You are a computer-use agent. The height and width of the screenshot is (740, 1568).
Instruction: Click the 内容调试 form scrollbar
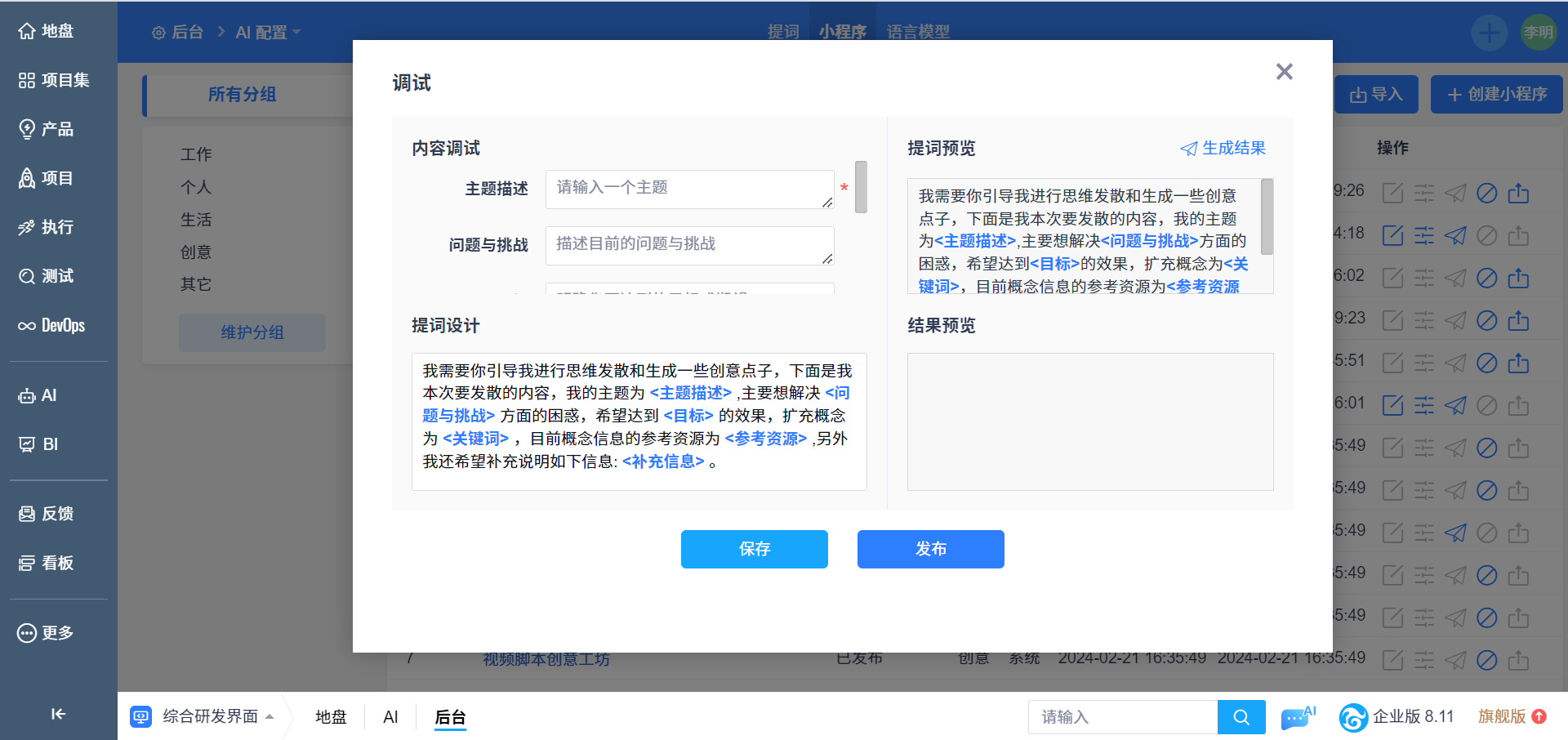click(861, 187)
